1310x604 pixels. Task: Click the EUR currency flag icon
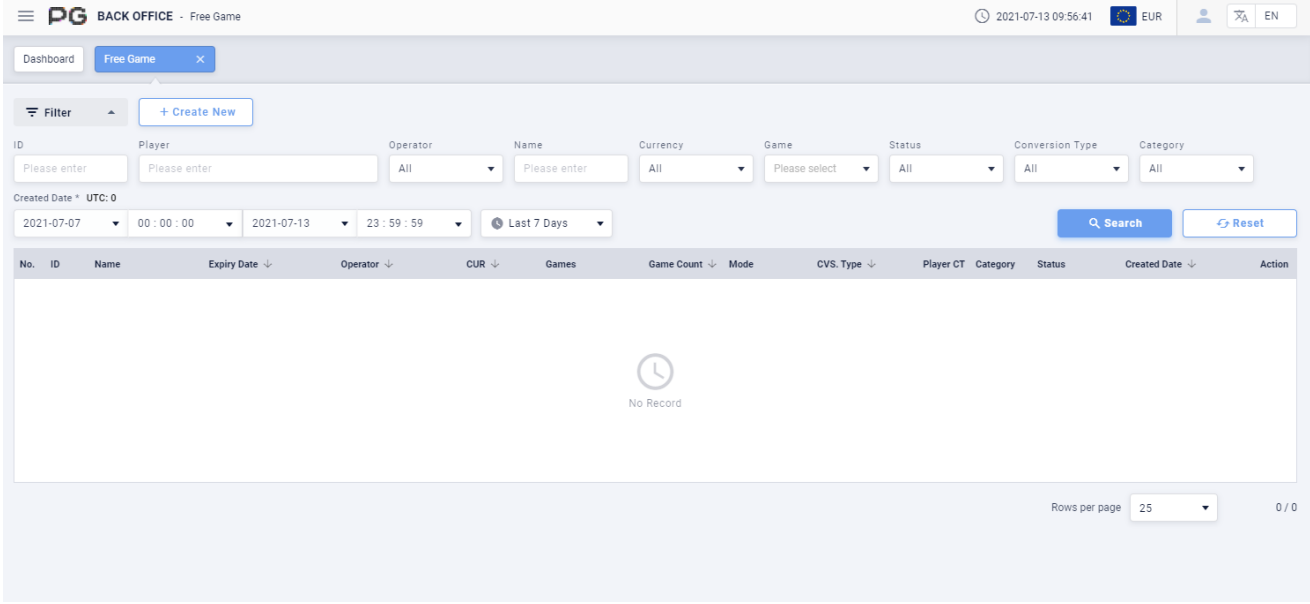pyautogui.click(x=1122, y=17)
